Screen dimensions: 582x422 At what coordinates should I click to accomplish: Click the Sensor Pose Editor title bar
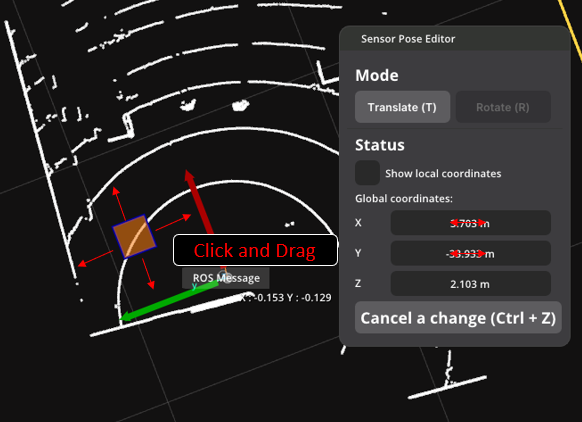click(455, 39)
